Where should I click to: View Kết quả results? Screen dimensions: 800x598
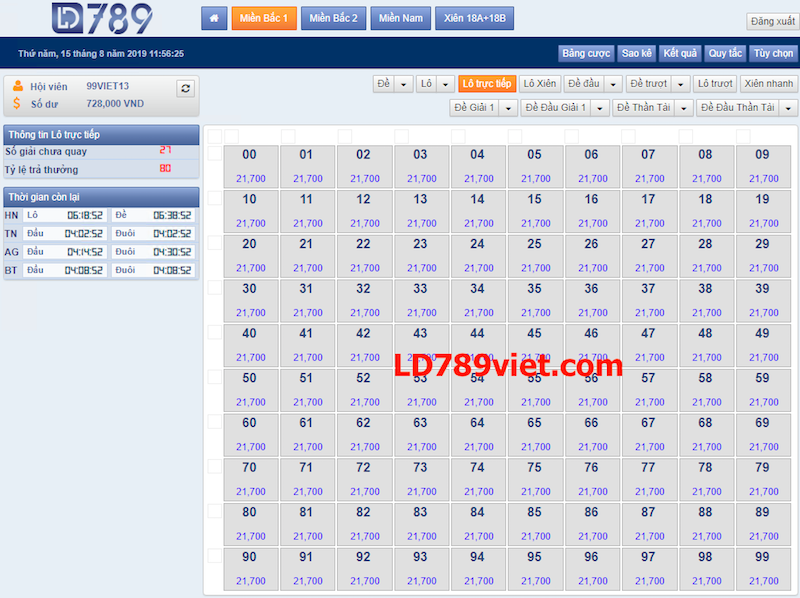tap(680, 53)
